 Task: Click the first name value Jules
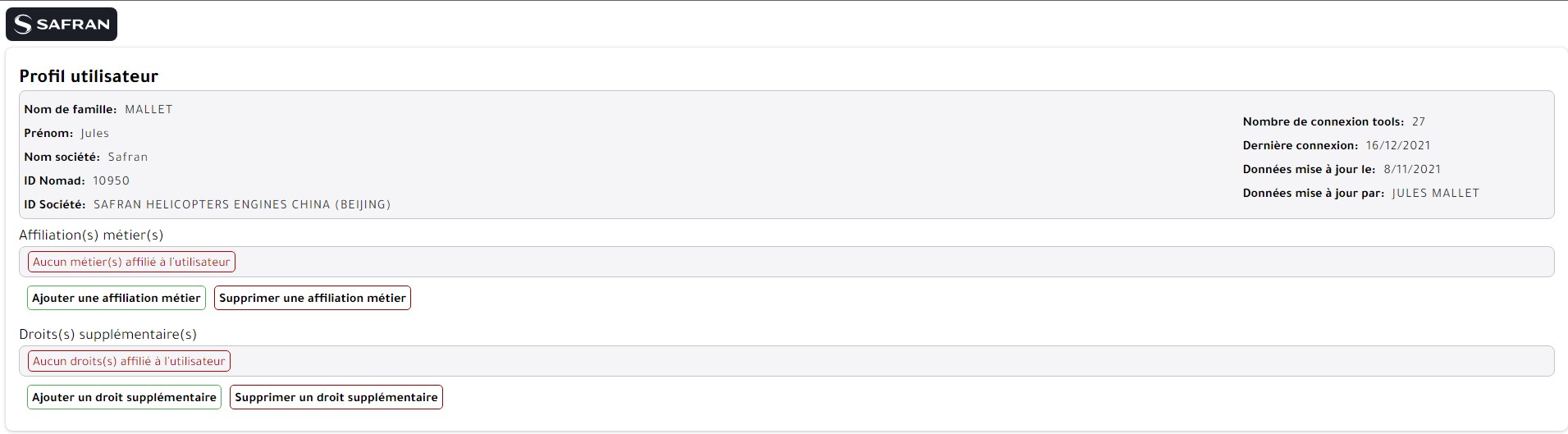95,133
